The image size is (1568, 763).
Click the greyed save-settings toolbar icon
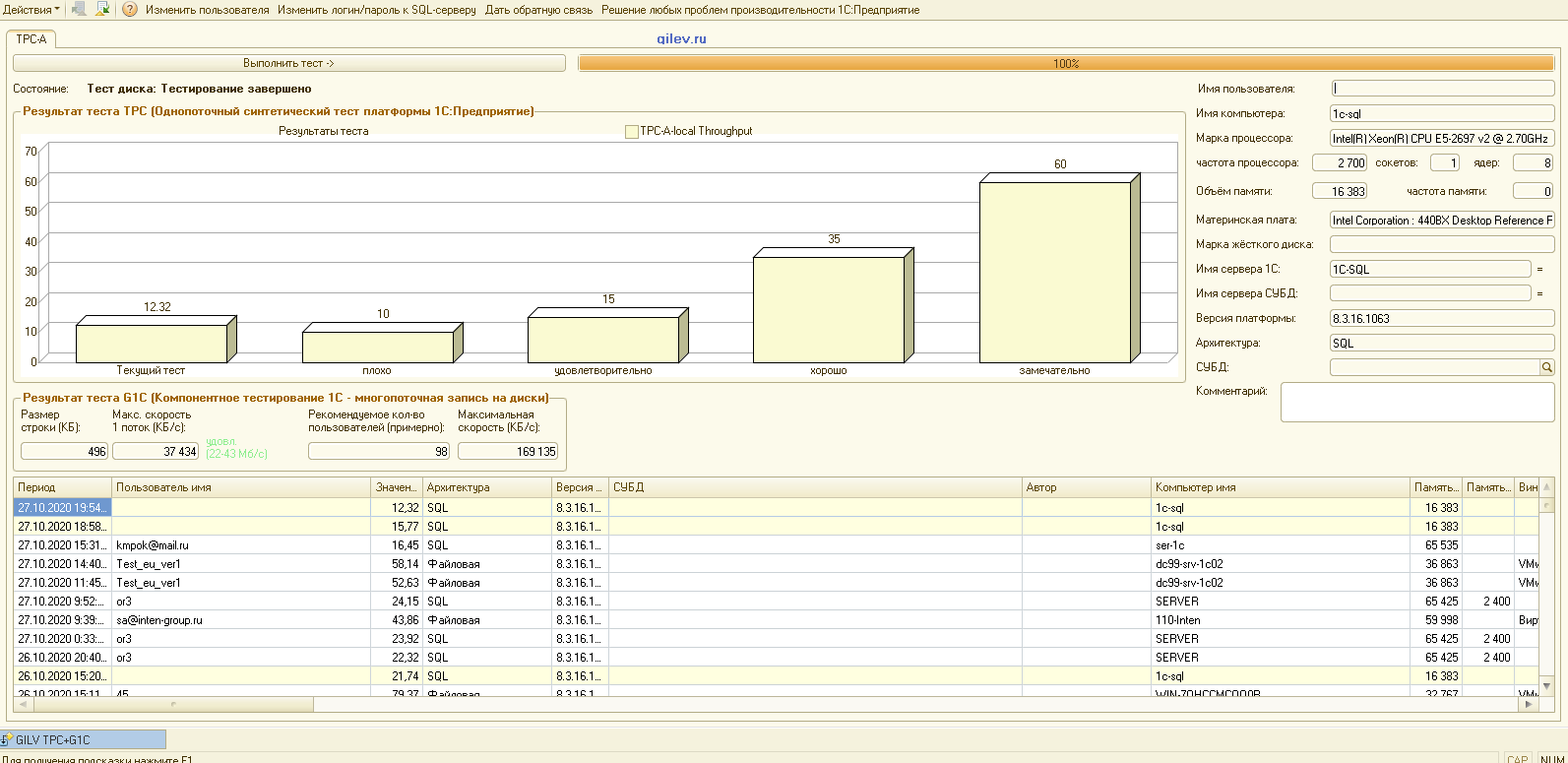click(x=80, y=10)
